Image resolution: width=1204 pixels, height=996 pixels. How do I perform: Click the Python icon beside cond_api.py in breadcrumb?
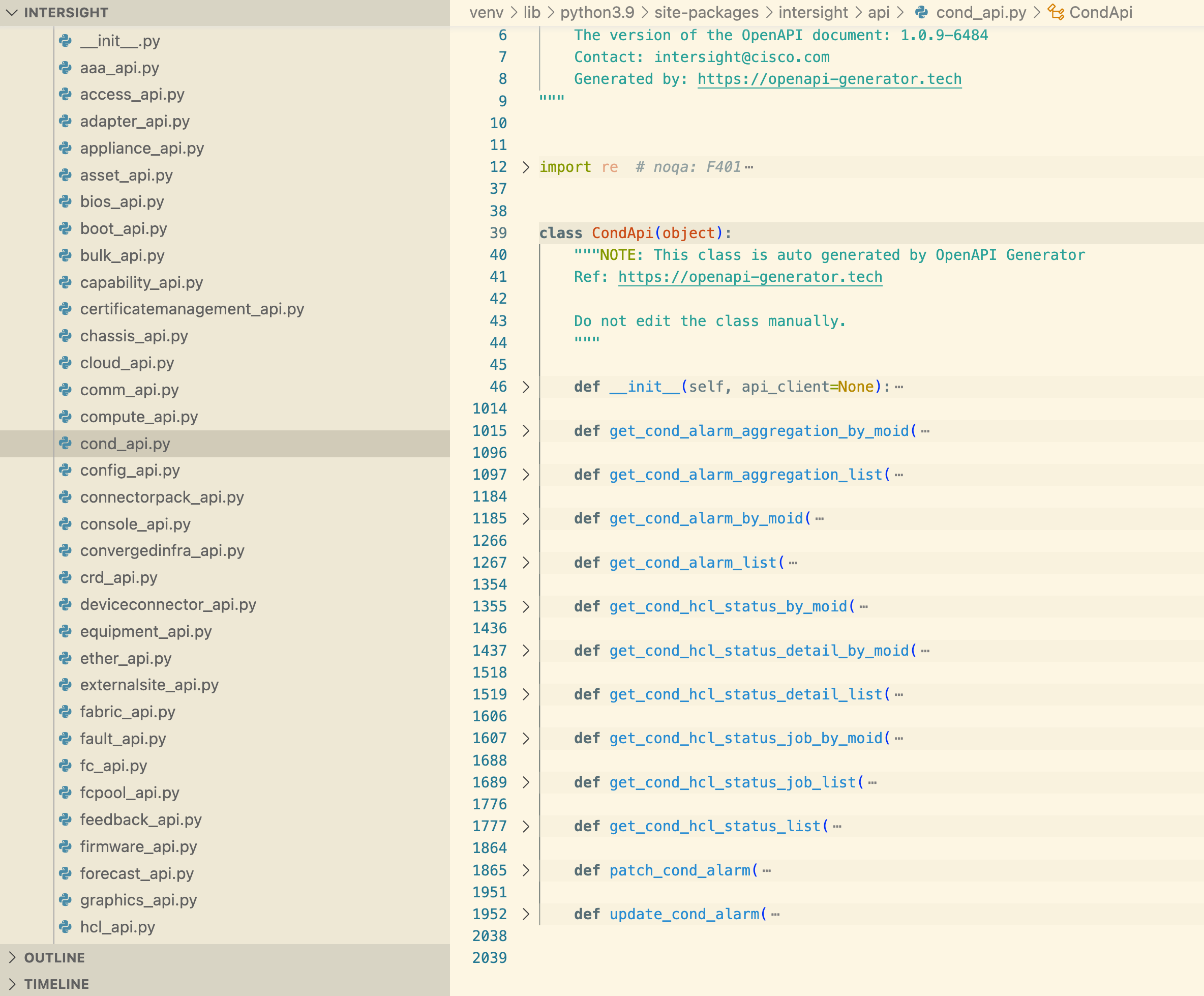point(921,12)
